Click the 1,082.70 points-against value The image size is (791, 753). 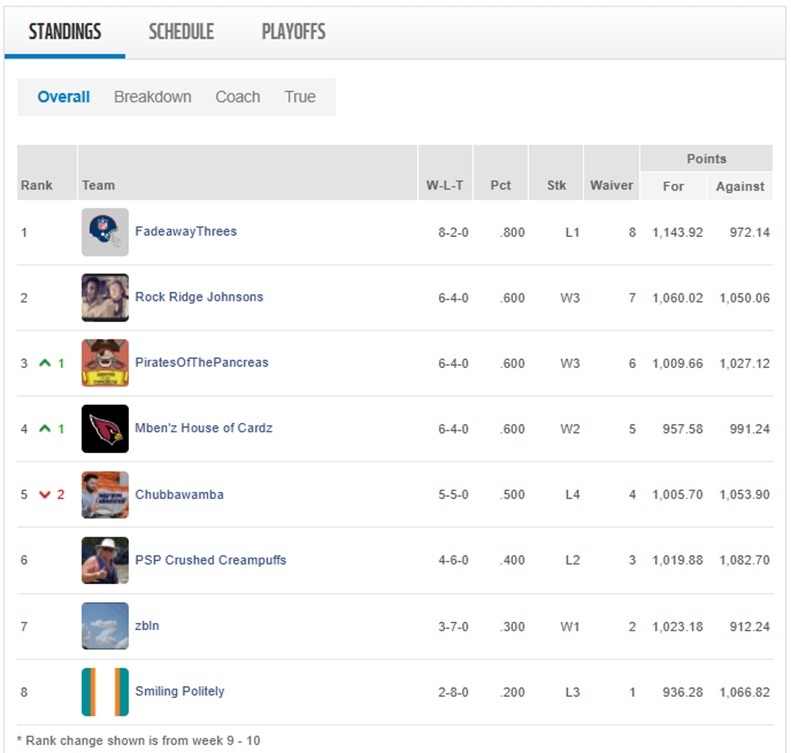tap(745, 560)
